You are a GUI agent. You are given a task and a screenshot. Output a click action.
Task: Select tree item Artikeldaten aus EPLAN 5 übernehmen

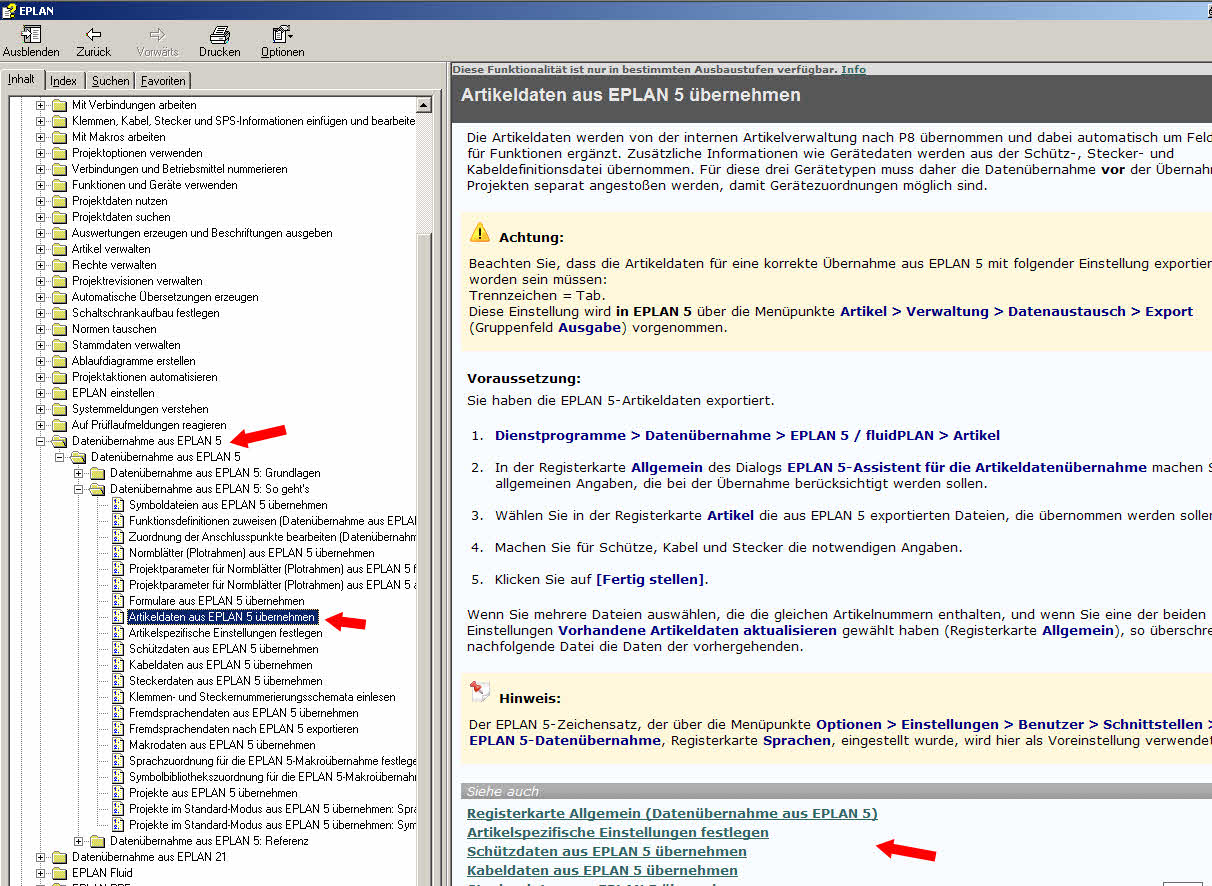pyautogui.click(x=222, y=617)
